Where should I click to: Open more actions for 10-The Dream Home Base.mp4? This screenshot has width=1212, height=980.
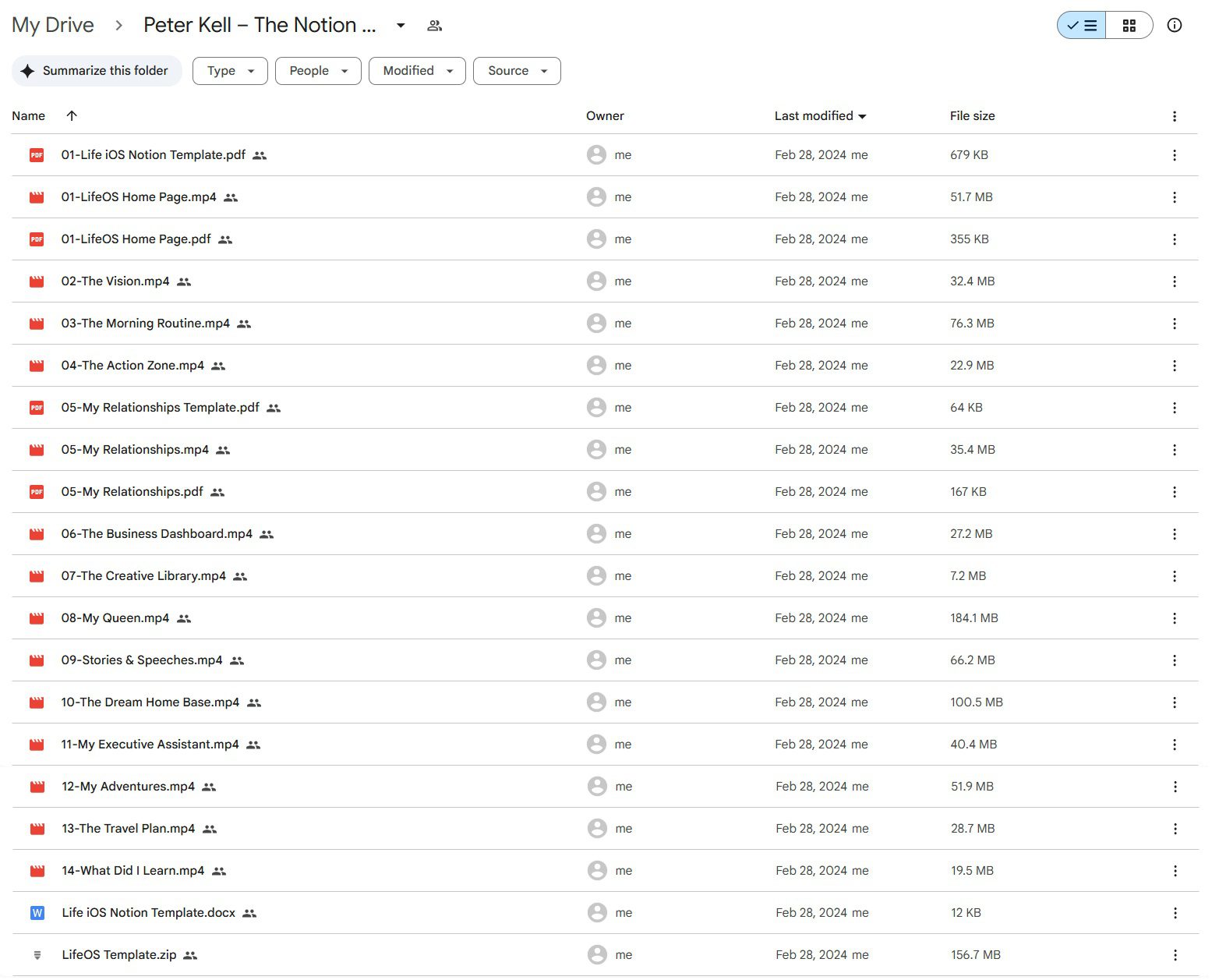(1174, 702)
